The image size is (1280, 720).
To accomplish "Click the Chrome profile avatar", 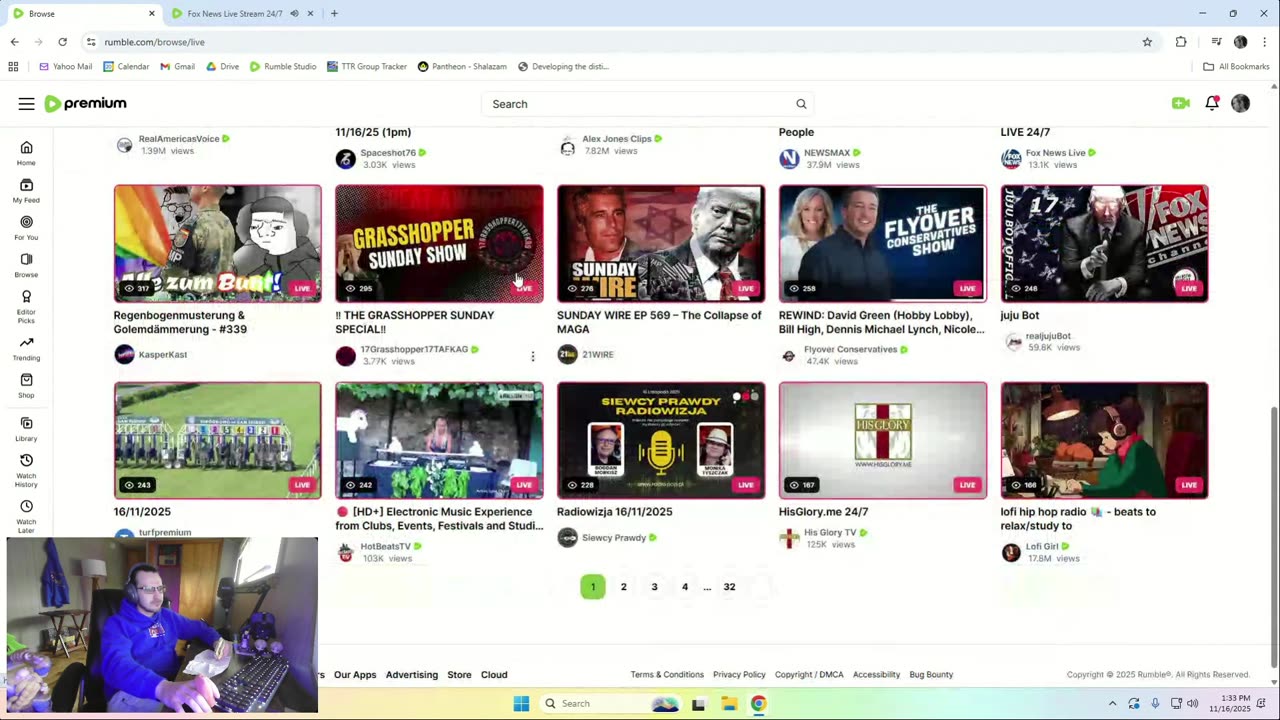I will tap(1241, 42).
